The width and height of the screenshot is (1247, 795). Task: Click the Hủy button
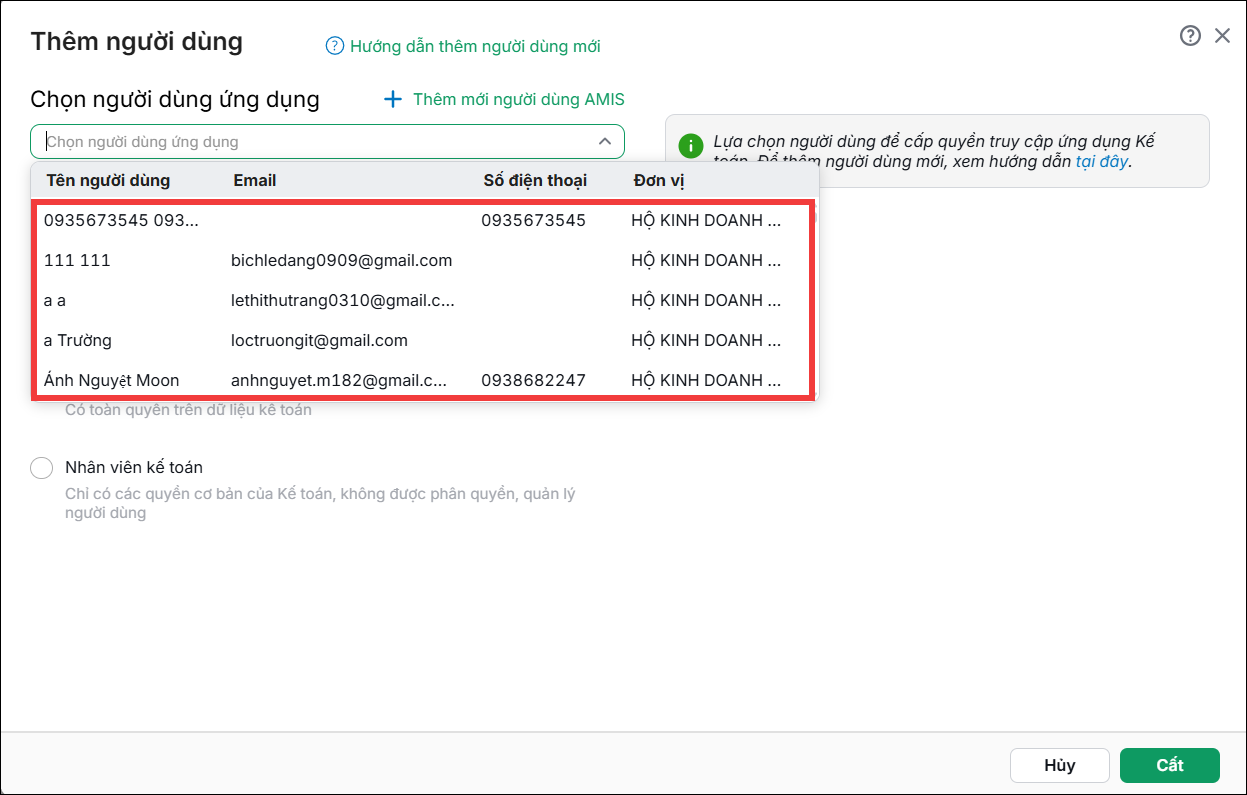[x=1060, y=765]
